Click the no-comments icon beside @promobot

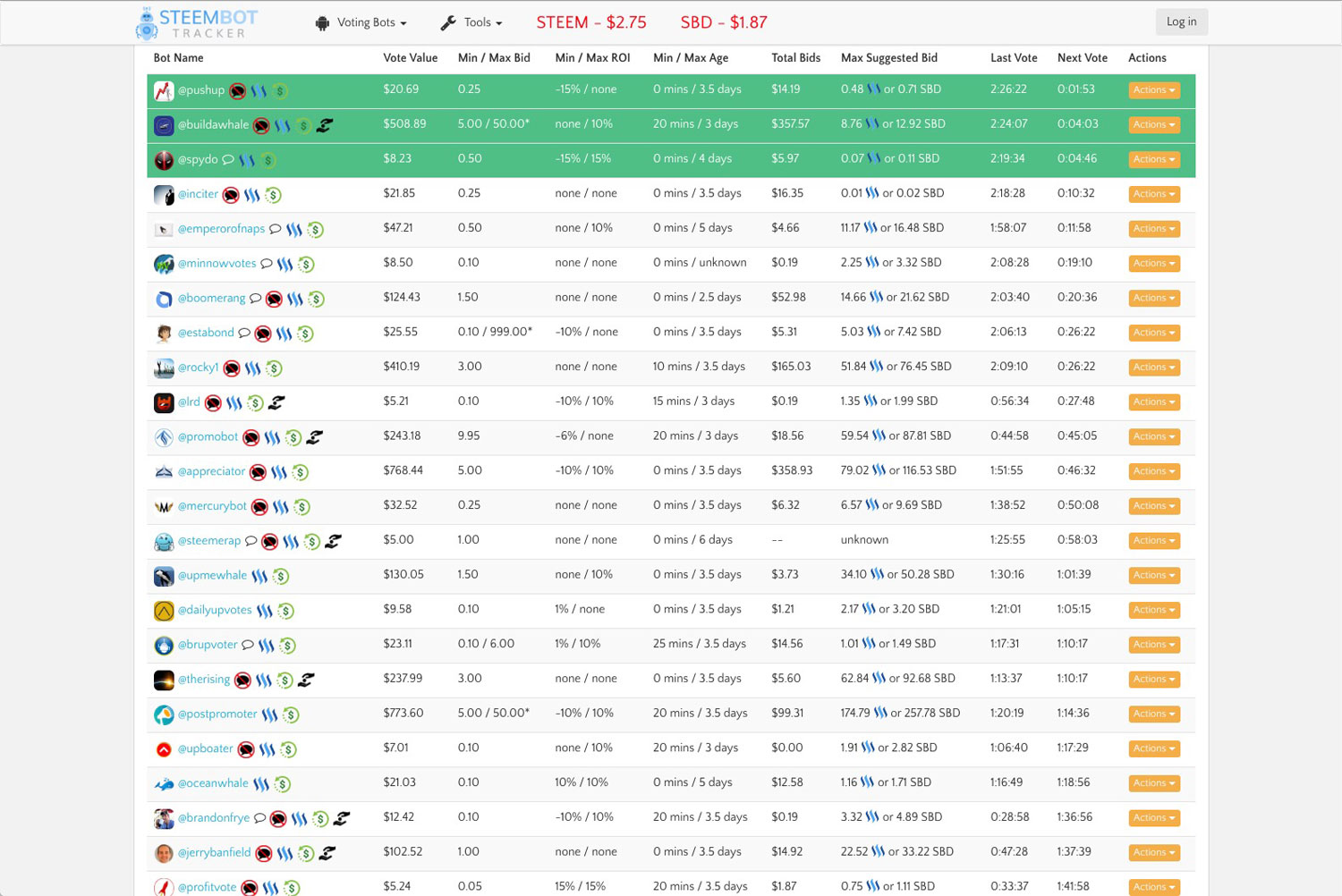click(251, 437)
